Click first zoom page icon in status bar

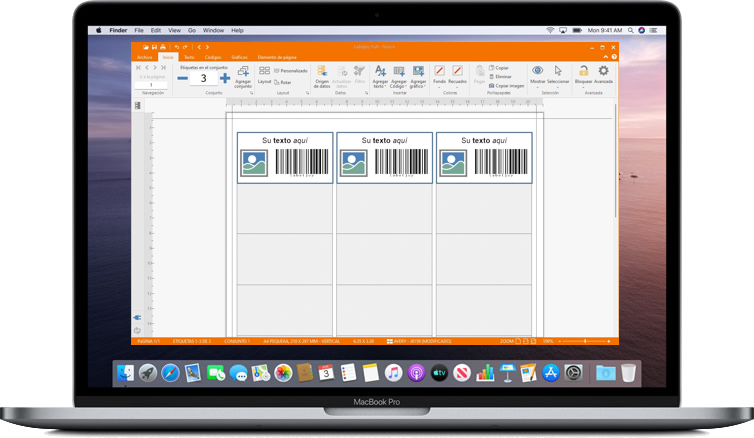(518, 341)
